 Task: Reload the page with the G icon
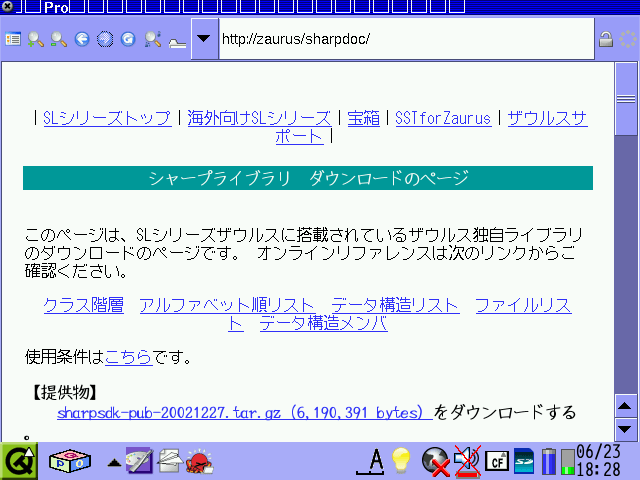coord(128,39)
